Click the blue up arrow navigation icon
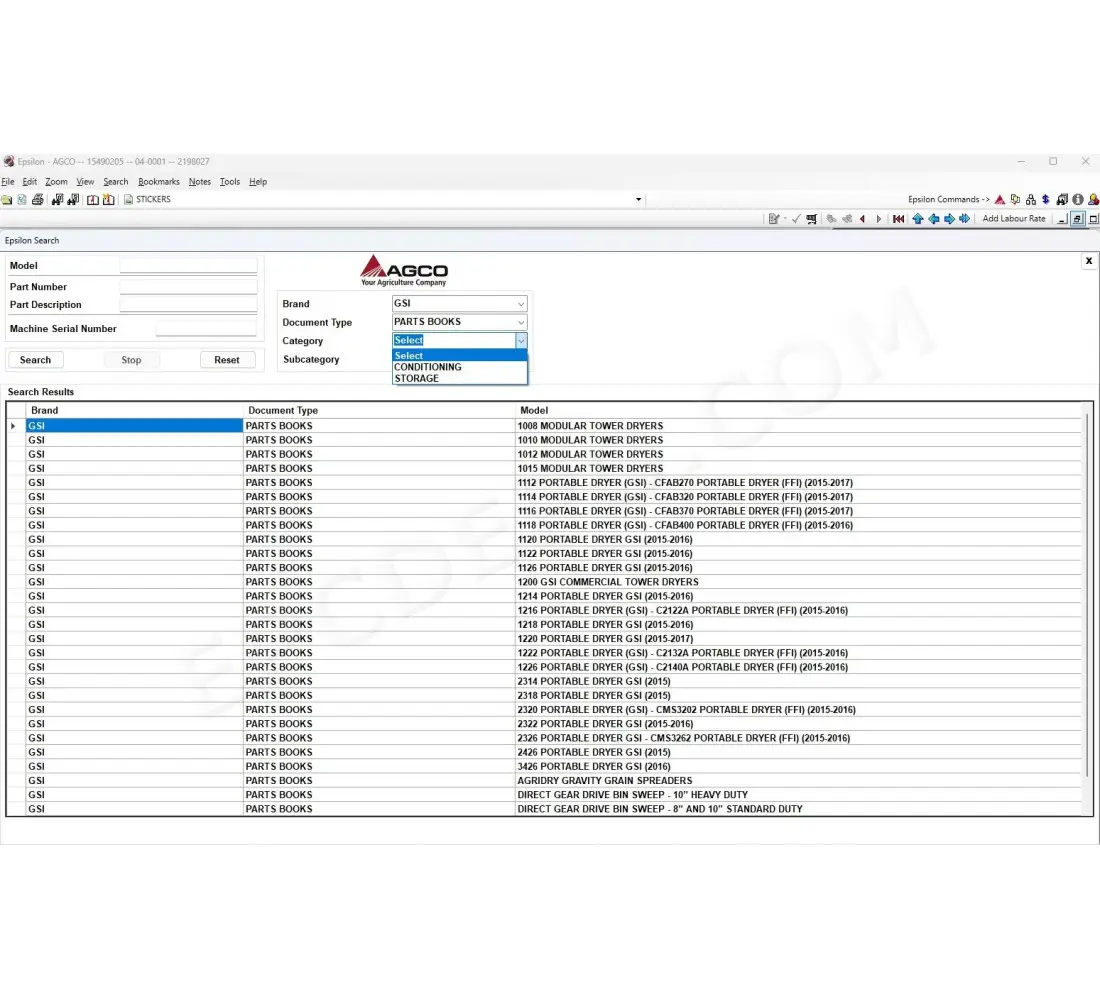The height and width of the screenshot is (1000, 1100). pos(918,219)
